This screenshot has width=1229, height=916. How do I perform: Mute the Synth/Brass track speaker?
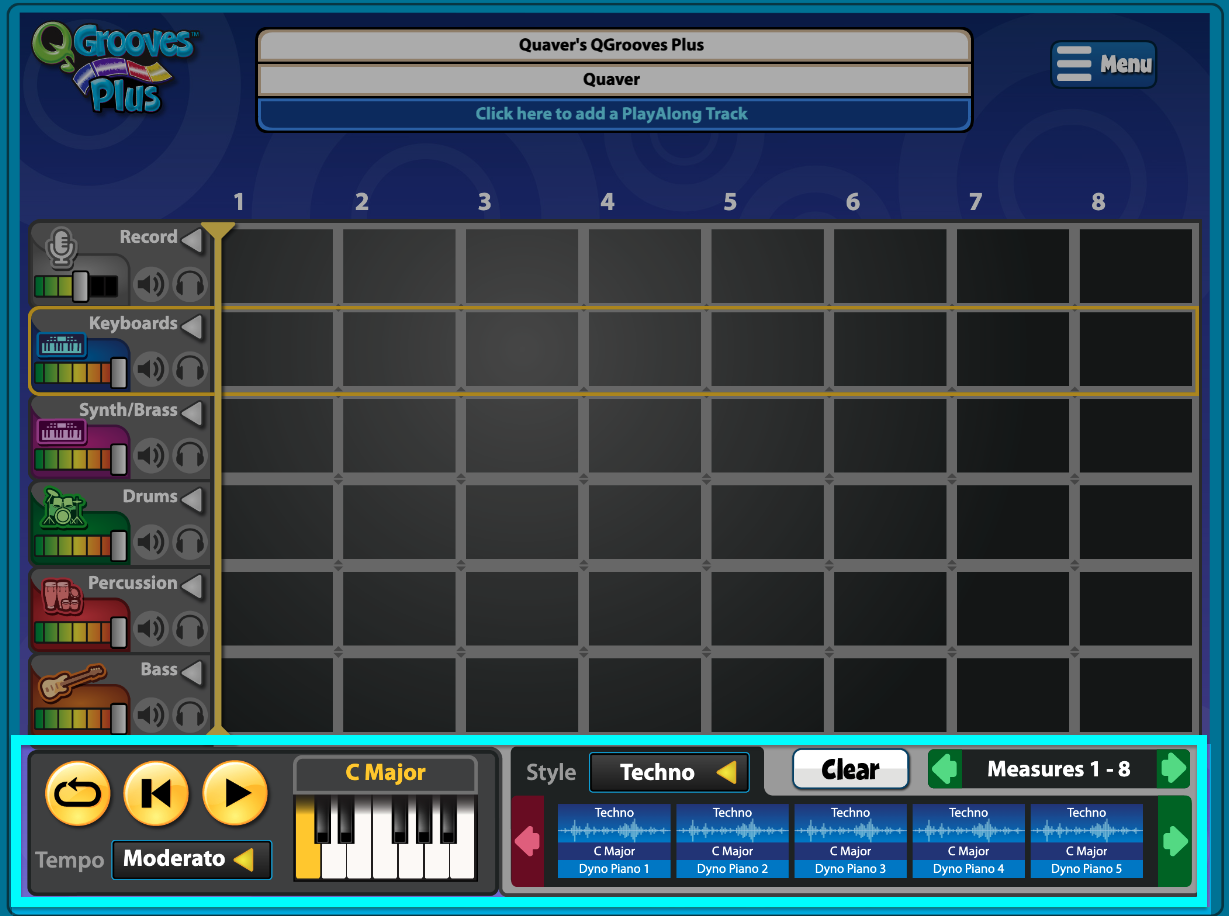151,458
